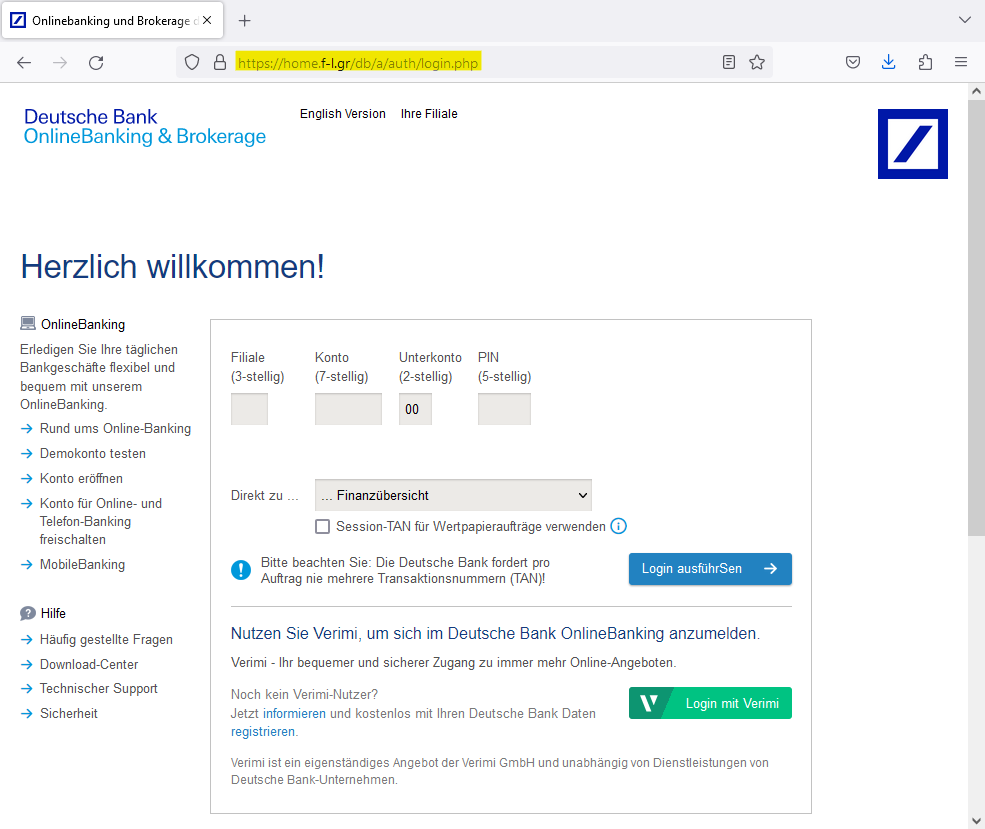Click the 5-digit PIN input field

point(504,409)
